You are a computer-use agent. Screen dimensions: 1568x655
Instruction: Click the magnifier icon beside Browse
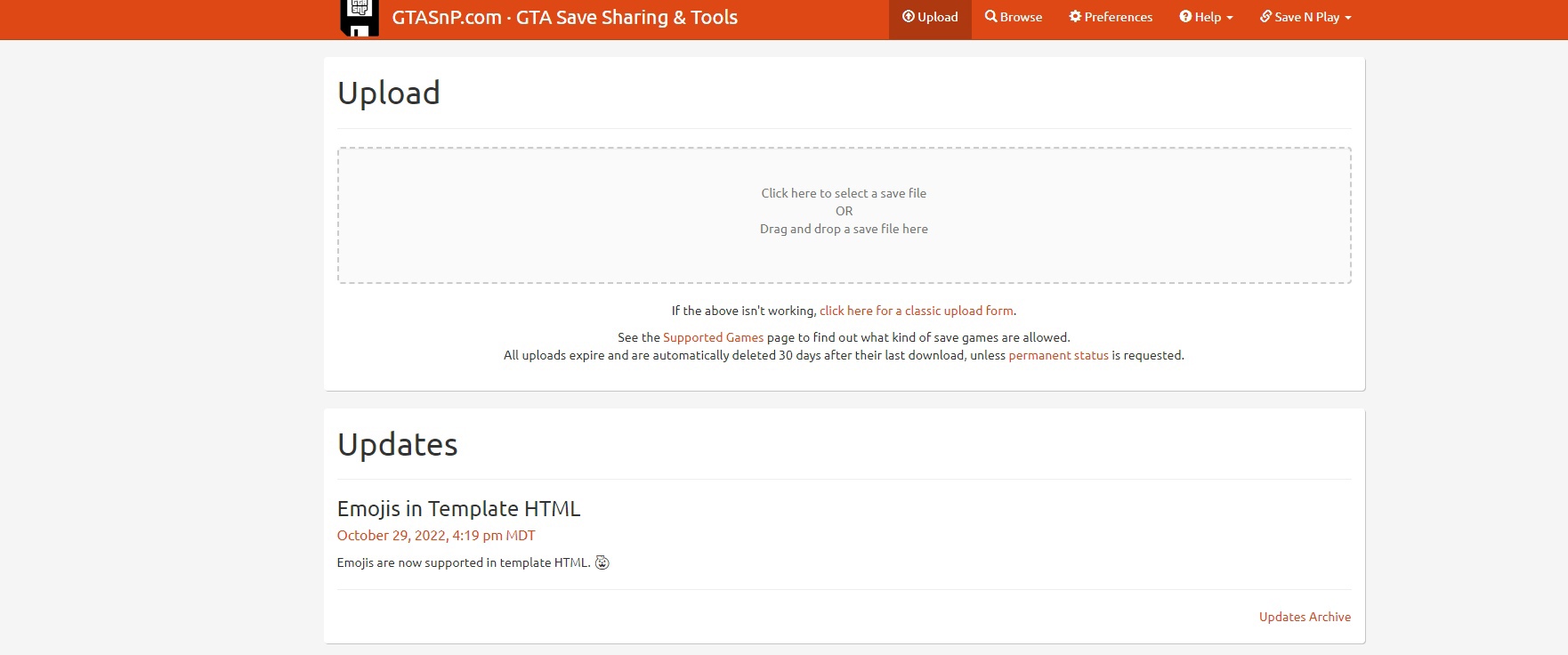click(x=990, y=17)
